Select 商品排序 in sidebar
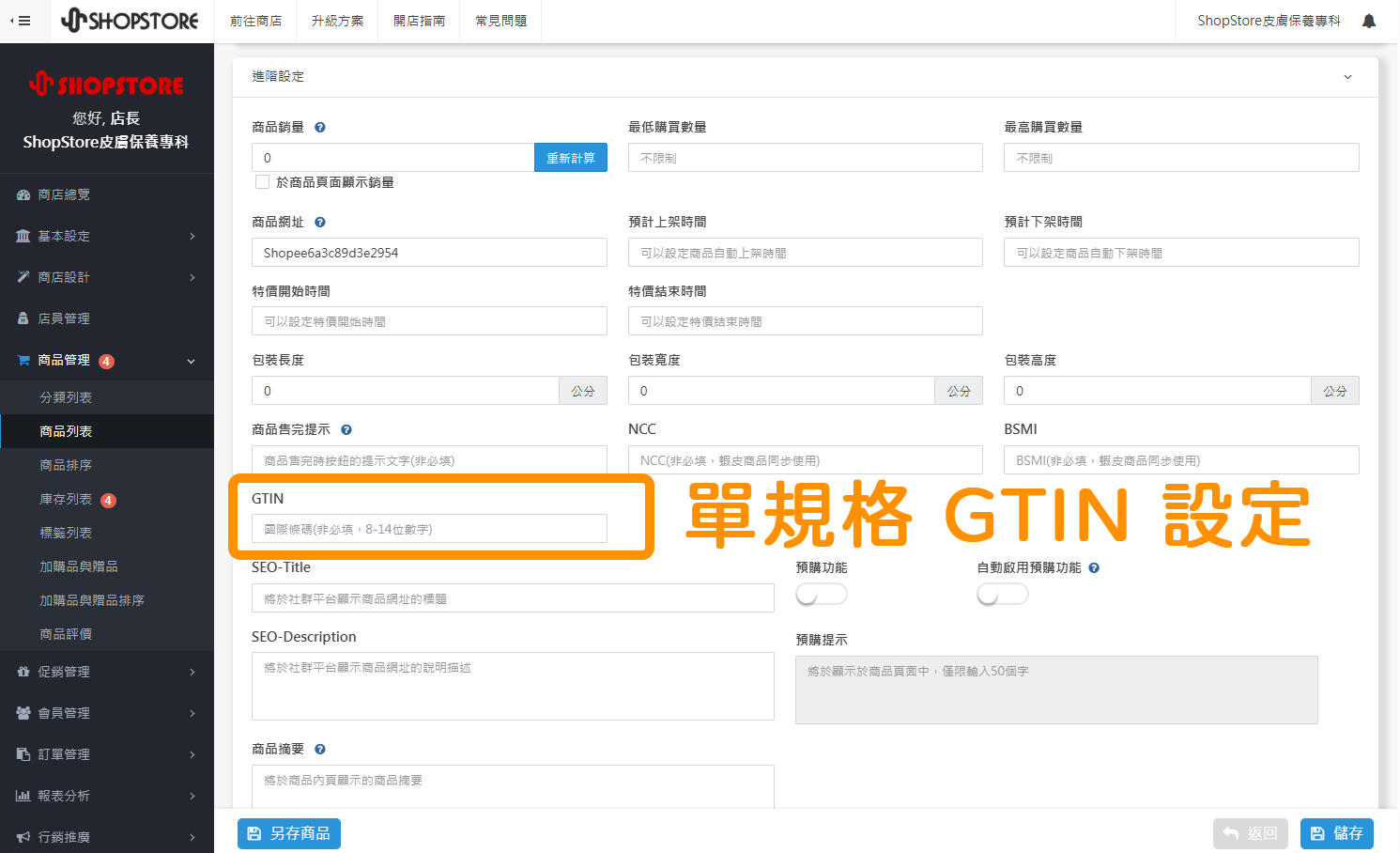 (107, 465)
